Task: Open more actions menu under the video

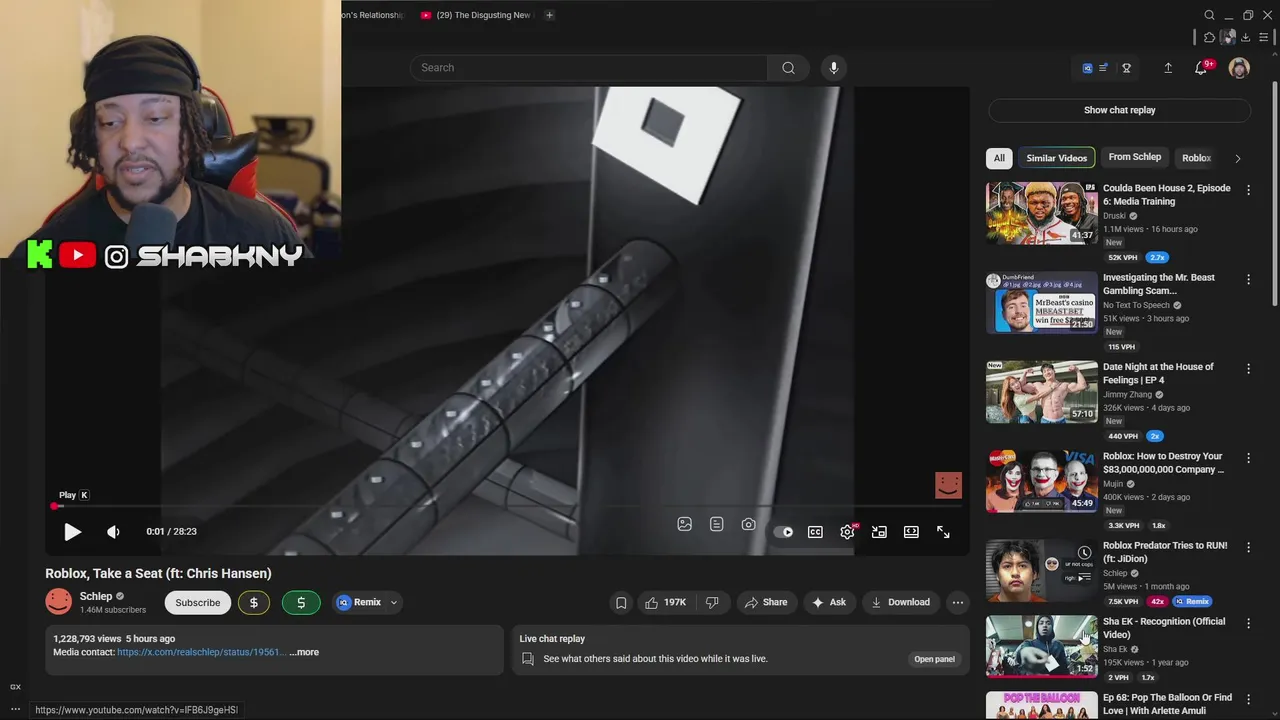Action: (958, 602)
